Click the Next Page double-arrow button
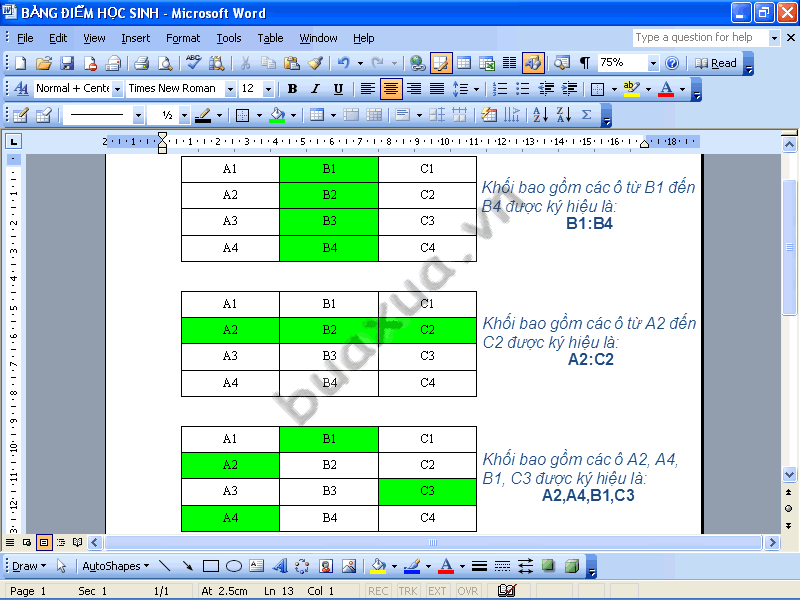Screen dimensions: 800x600 [x=789, y=525]
